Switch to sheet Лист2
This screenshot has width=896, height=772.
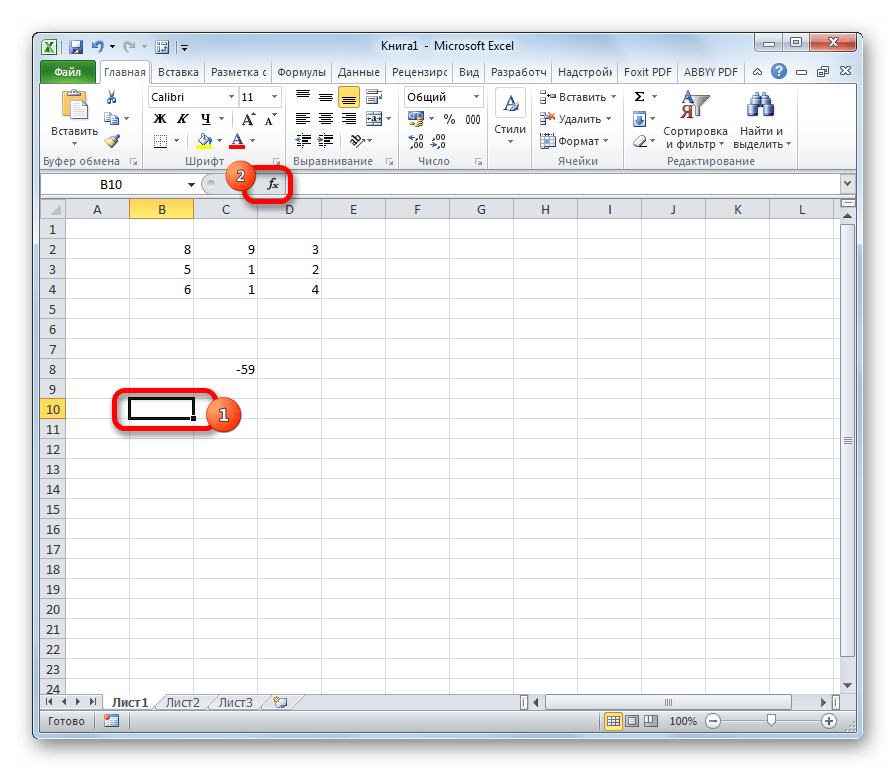coord(182,702)
